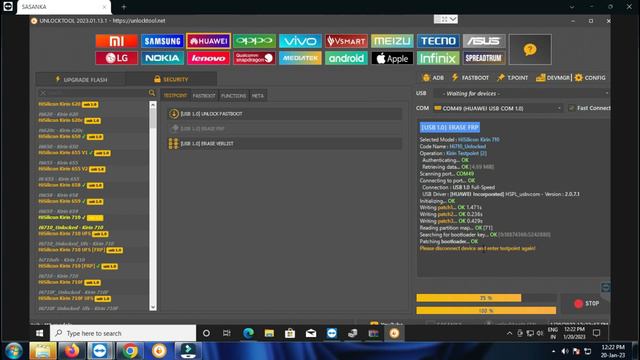The image size is (640, 360).
Task: Select the Spreadtrum chipset tile
Action: point(484,58)
